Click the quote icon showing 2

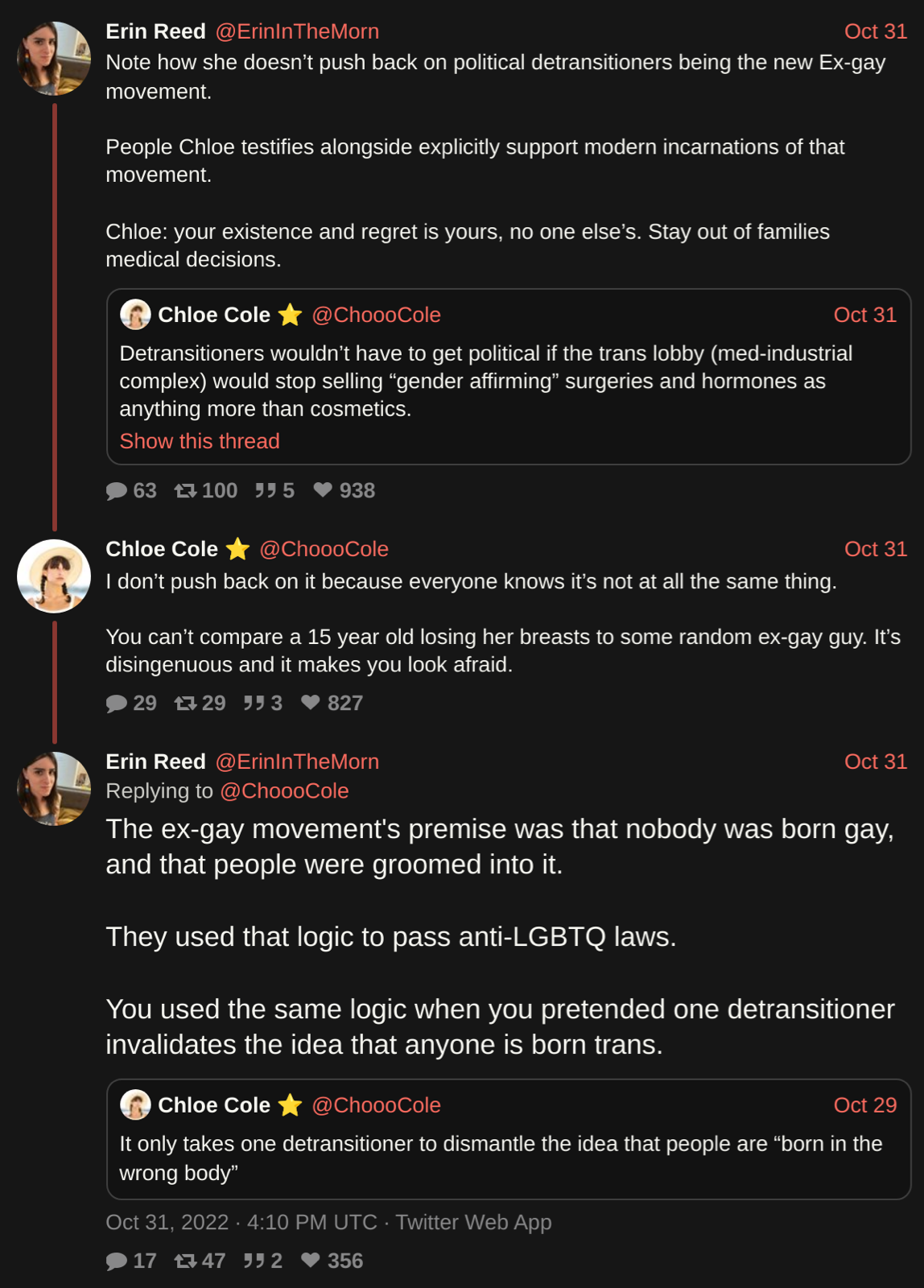coord(254,1261)
